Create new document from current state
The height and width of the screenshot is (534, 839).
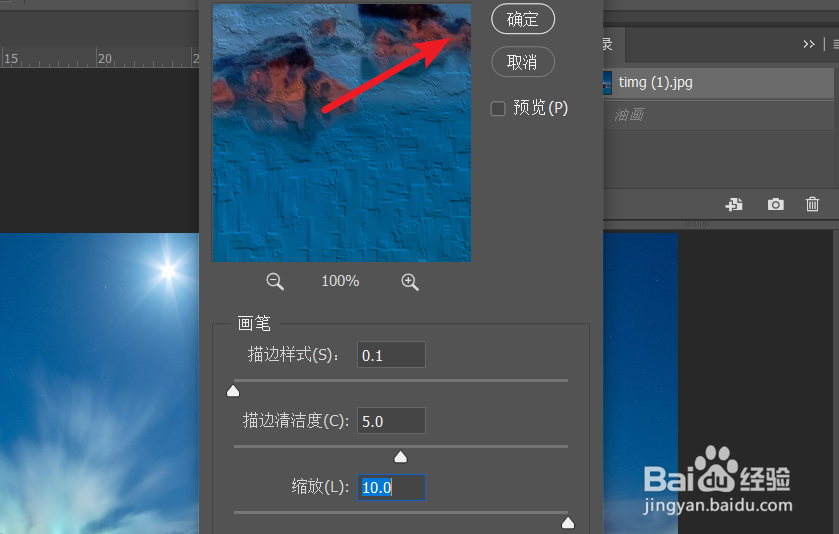[734, 204]
